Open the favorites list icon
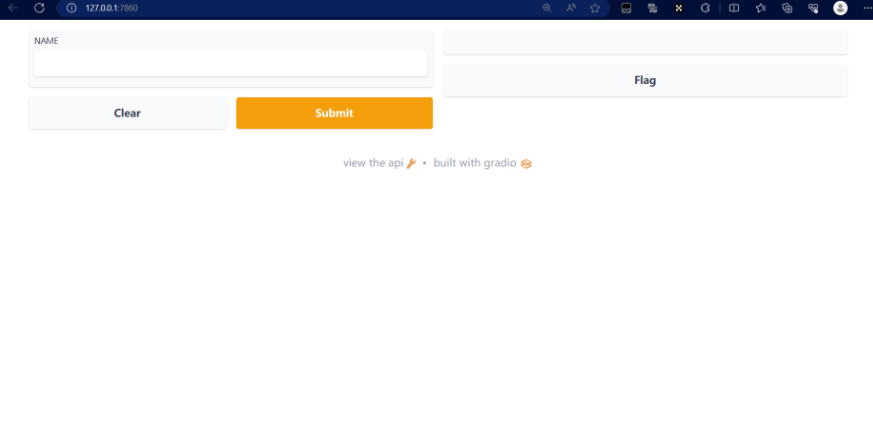Viewport: 873px width, 440px height. (761, 8)
